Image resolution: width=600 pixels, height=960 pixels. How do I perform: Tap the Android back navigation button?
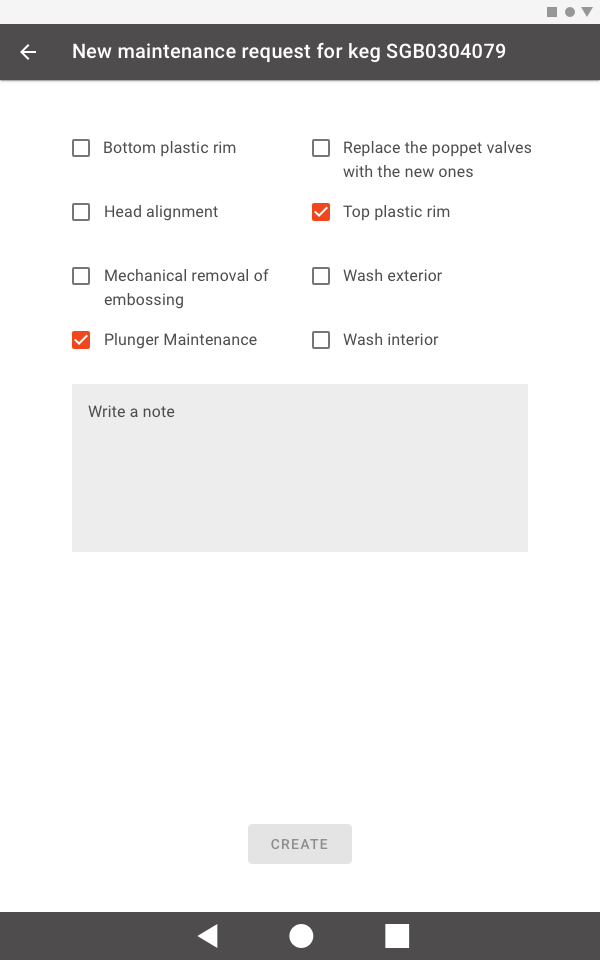(x=207, y=936)
